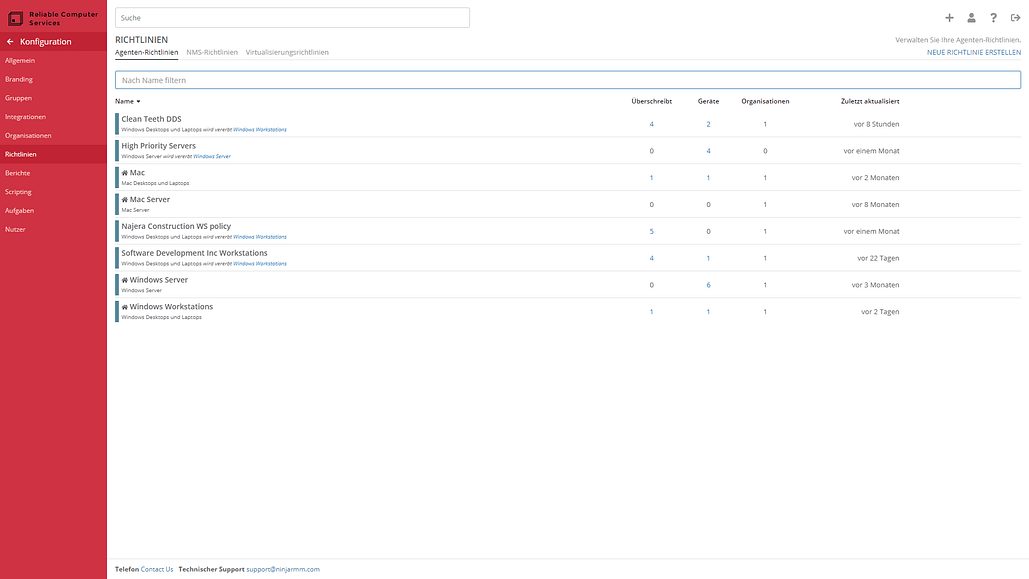Click the home icon next to Windows Workstations

[x=125, y=307]
